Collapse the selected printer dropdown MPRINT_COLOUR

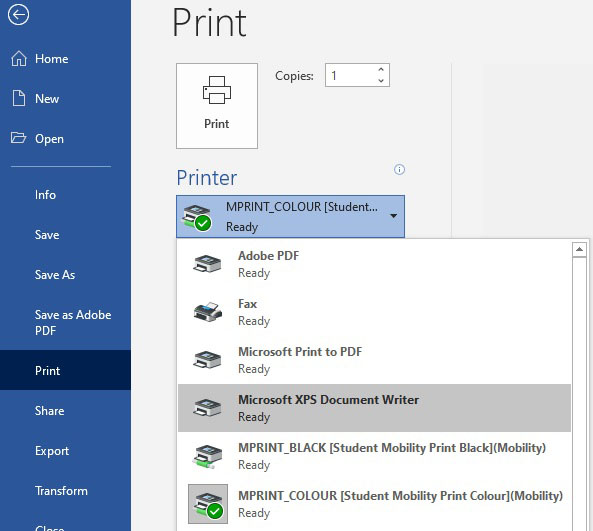290,216
